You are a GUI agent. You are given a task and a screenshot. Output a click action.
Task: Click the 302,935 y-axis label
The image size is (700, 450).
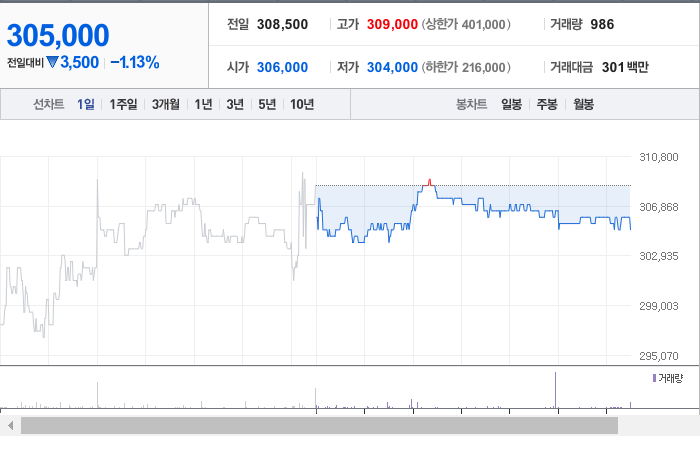[659, 256]
